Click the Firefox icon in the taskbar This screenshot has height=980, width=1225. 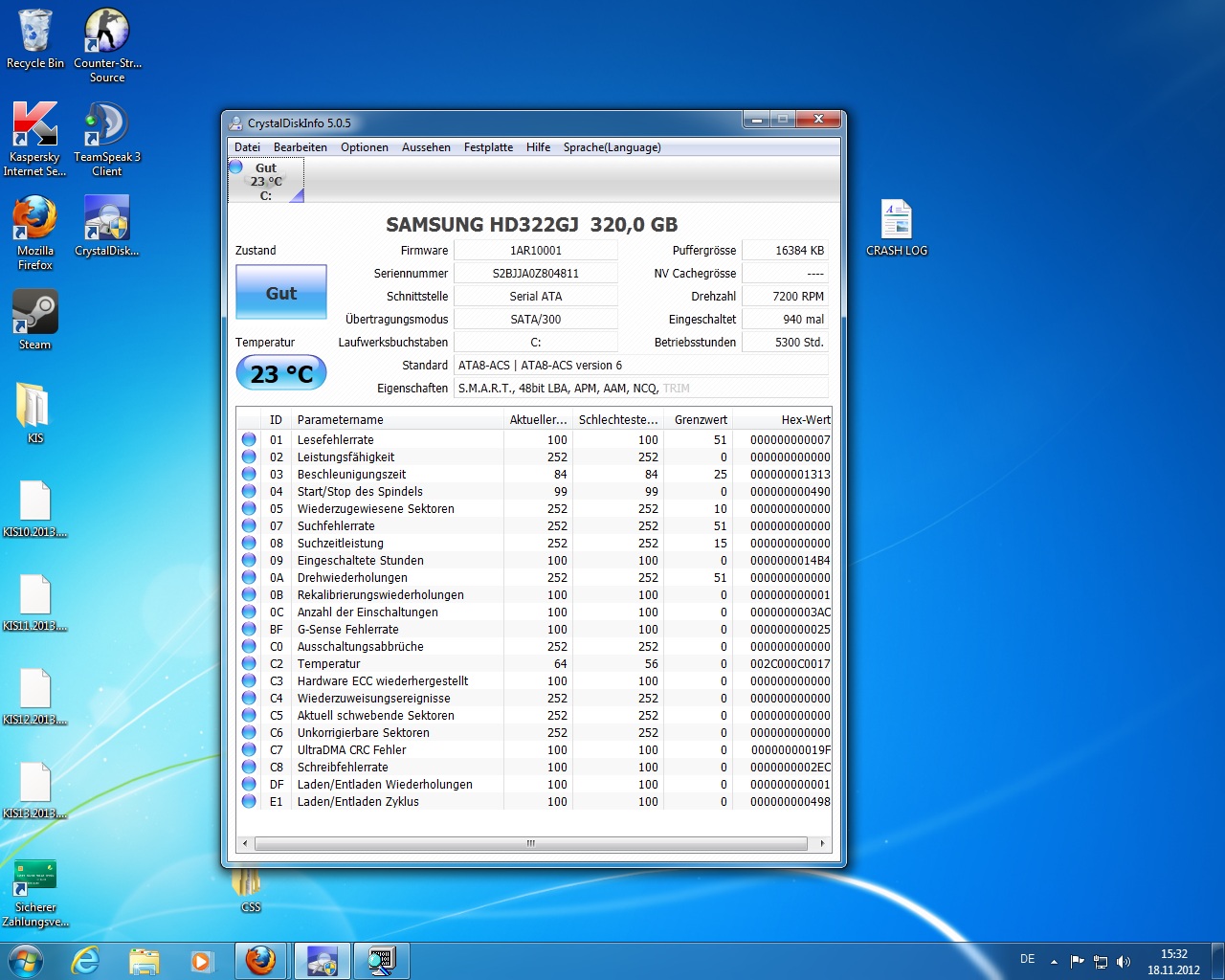pyautogui.click(x=260, y=960)
